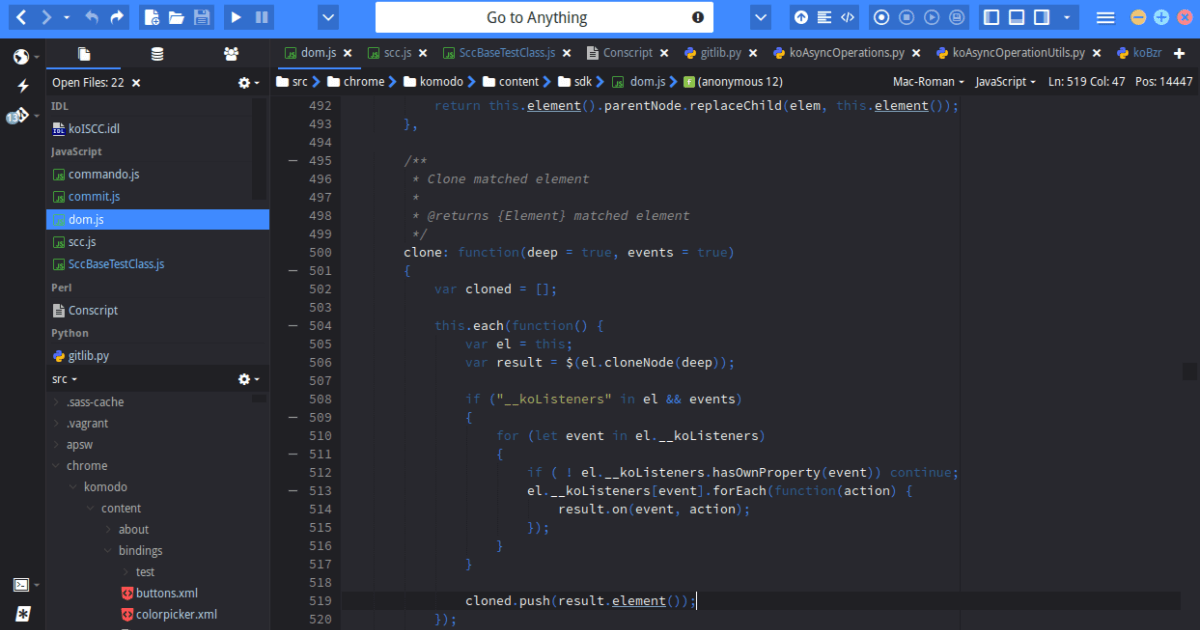Click (anonymous 12) scope in breadcrumb
1200x630 pixels.
pyautogui.click(x=734, y=82)
